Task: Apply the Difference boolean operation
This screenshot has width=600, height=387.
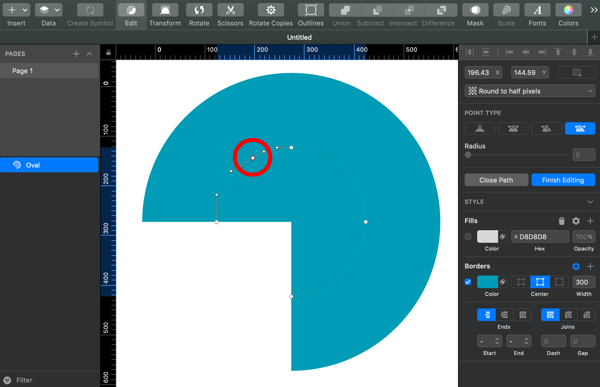Action: (441, 10)
